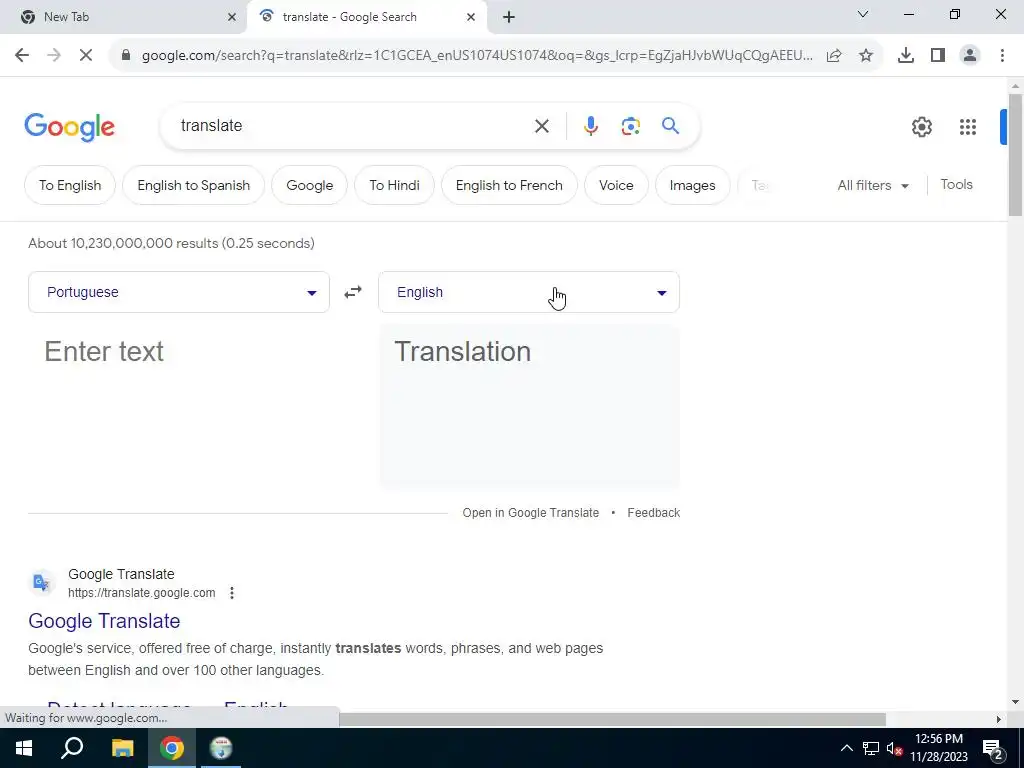Open more options for Google Translate result
Viewport: 1024px width, 768px height.
pyautogui.click(x=232, y=593)
